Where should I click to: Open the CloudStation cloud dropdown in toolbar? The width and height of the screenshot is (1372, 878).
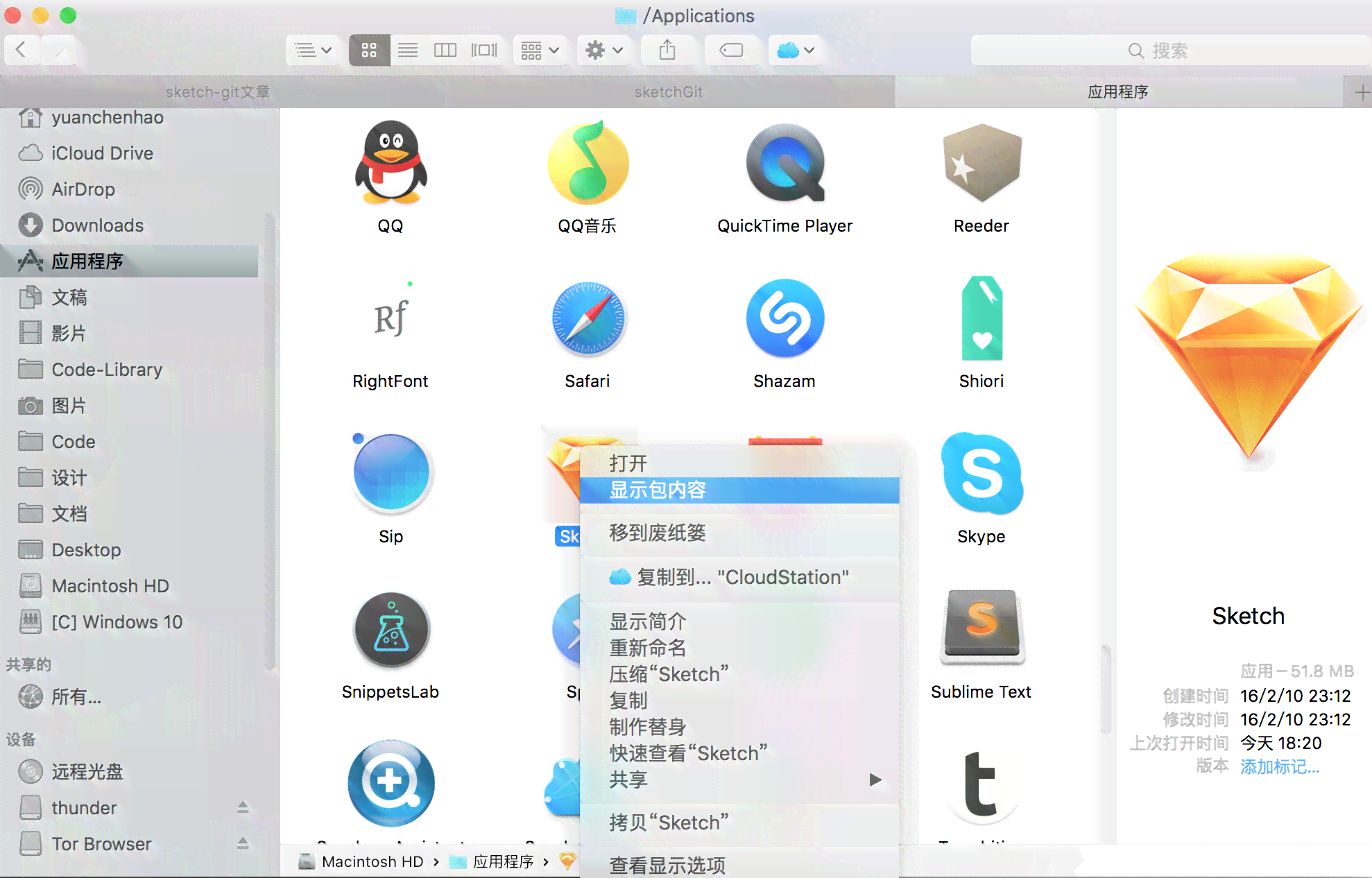[795, 50]
